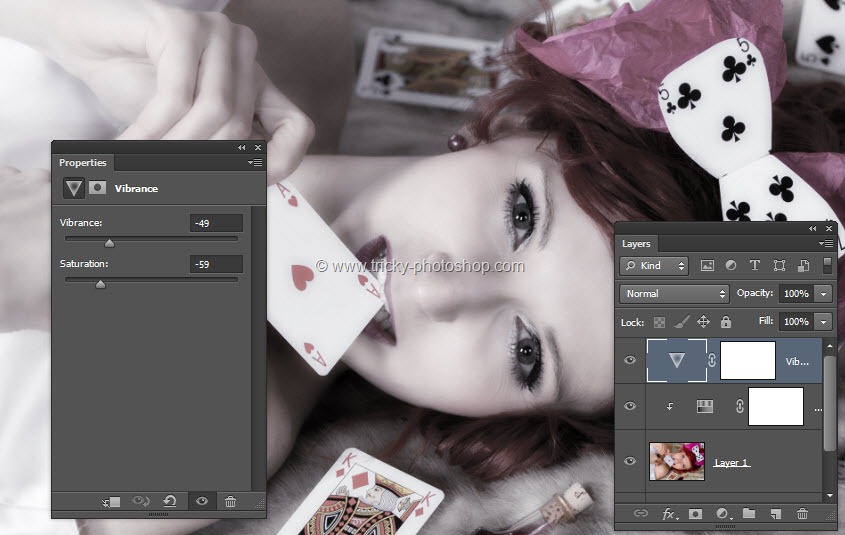This screenshot has height=535, width=845.
Task: Select the Layers panel tab
Action: [636, 243]
